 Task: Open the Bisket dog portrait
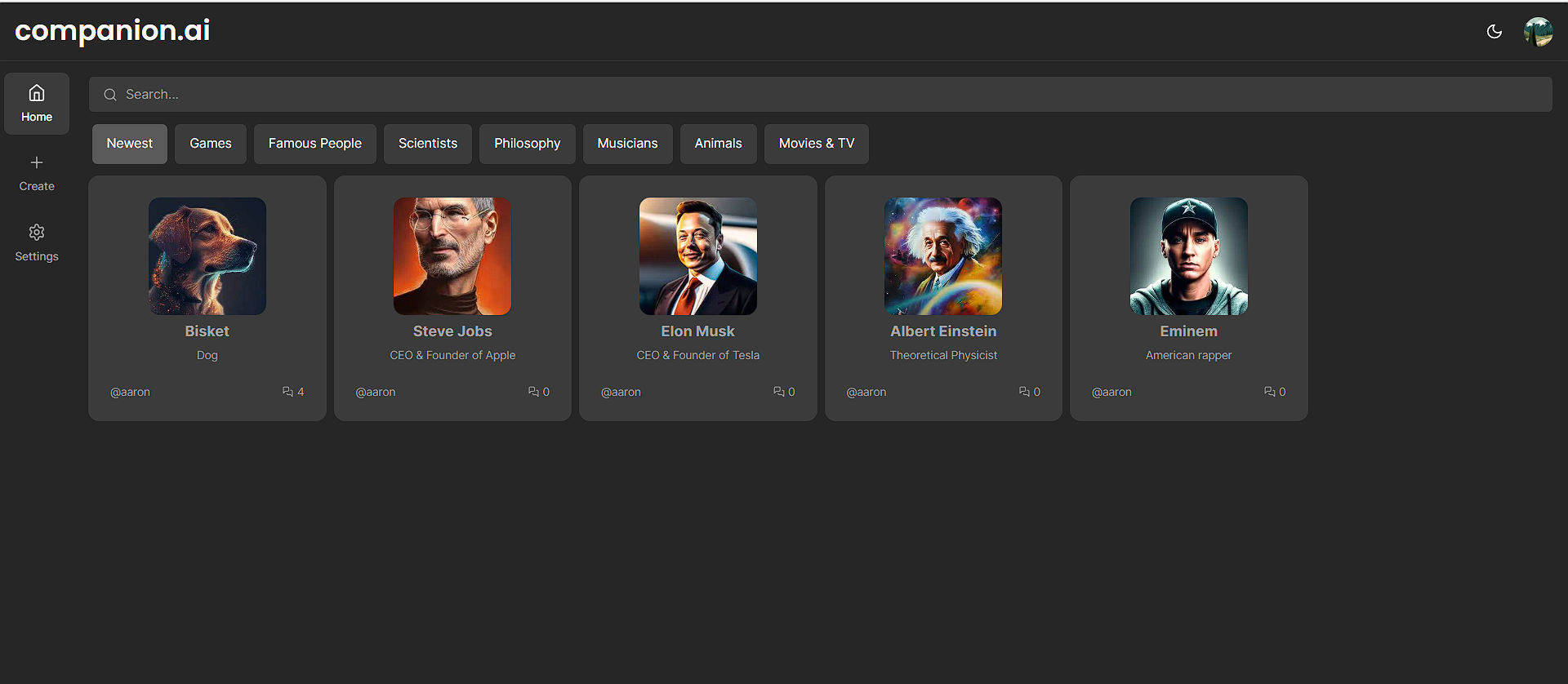pos(207,256)
